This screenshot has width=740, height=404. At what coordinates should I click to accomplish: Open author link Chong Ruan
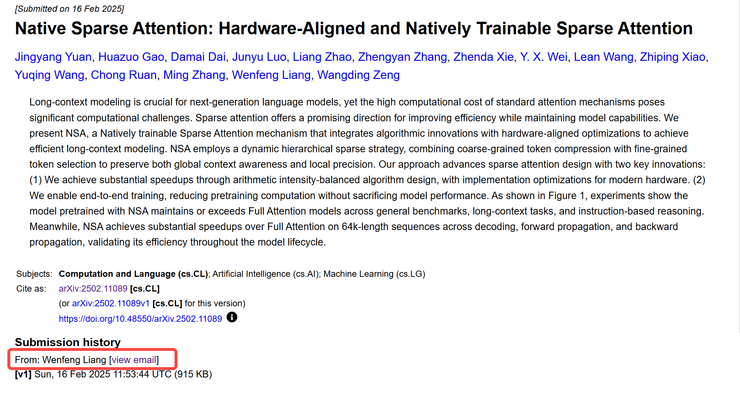tap(124, 75)
